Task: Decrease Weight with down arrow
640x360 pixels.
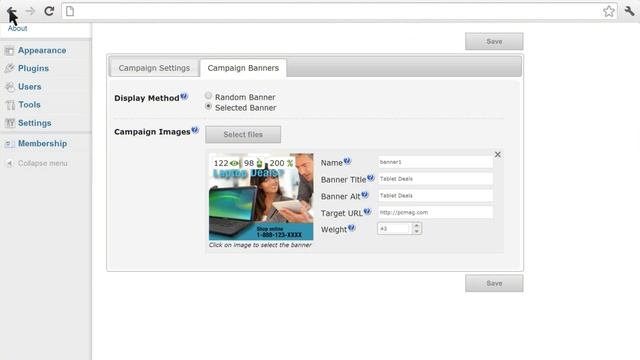Action: (x=416, y=231)
